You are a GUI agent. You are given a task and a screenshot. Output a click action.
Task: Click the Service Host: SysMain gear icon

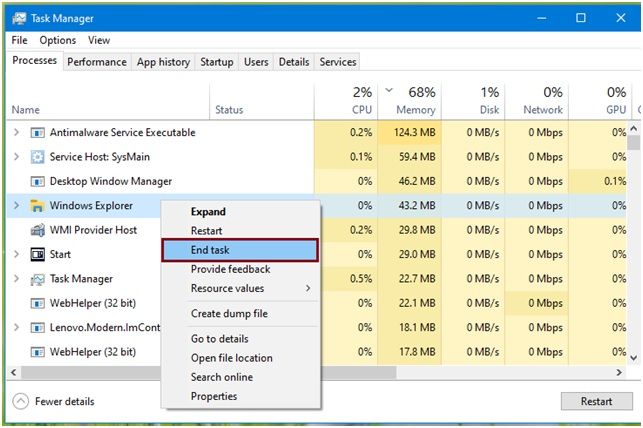[38, 157]
